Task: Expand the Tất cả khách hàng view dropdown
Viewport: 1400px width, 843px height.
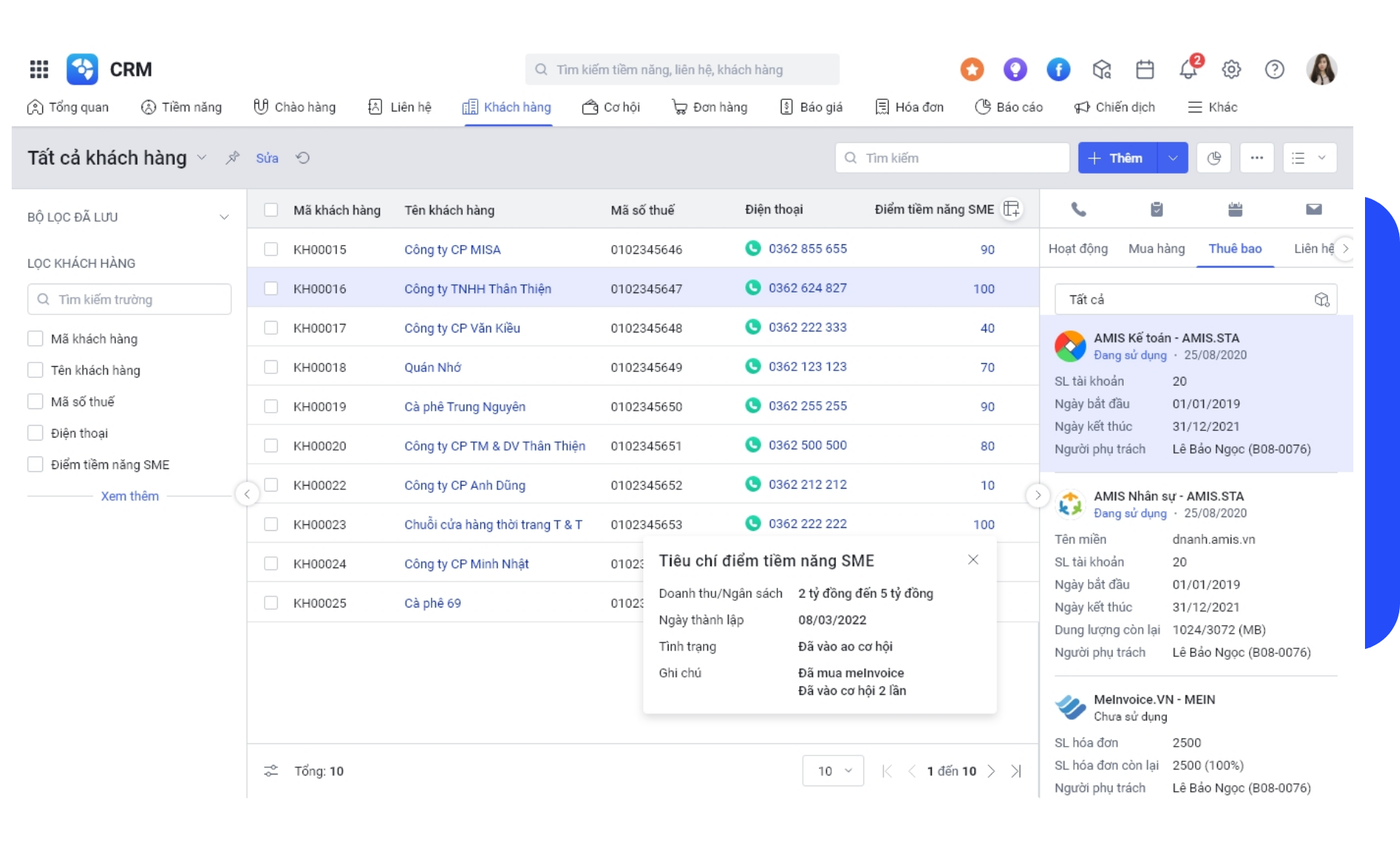Action: pyautogui.click(x=202, y=158)
